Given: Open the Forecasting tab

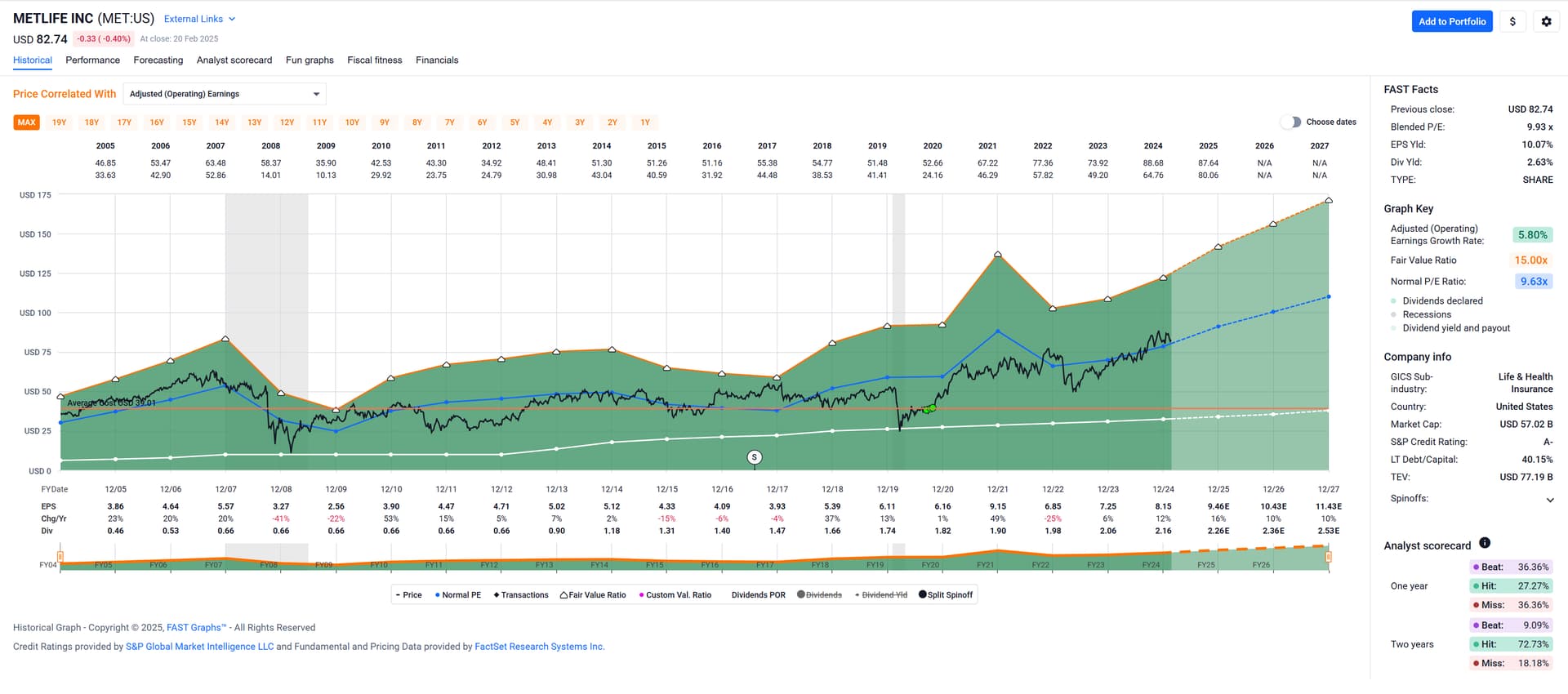Looking at the screenshot, I should click(158, 60).
